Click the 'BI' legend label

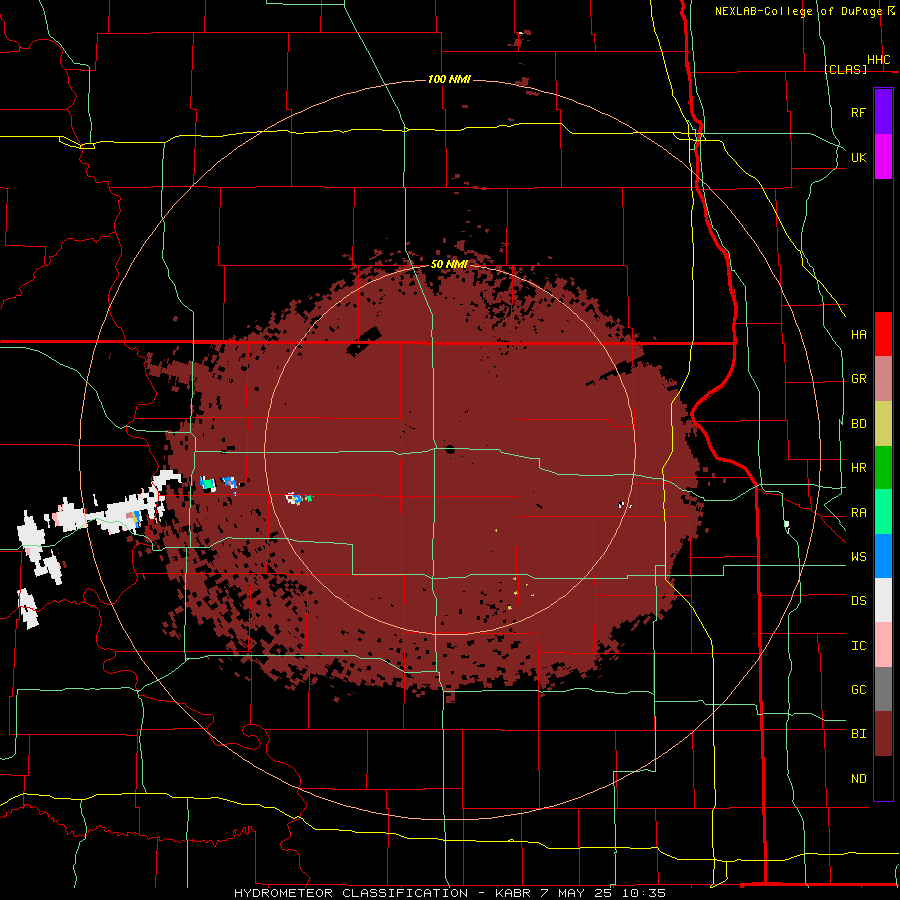click(858, 734)
